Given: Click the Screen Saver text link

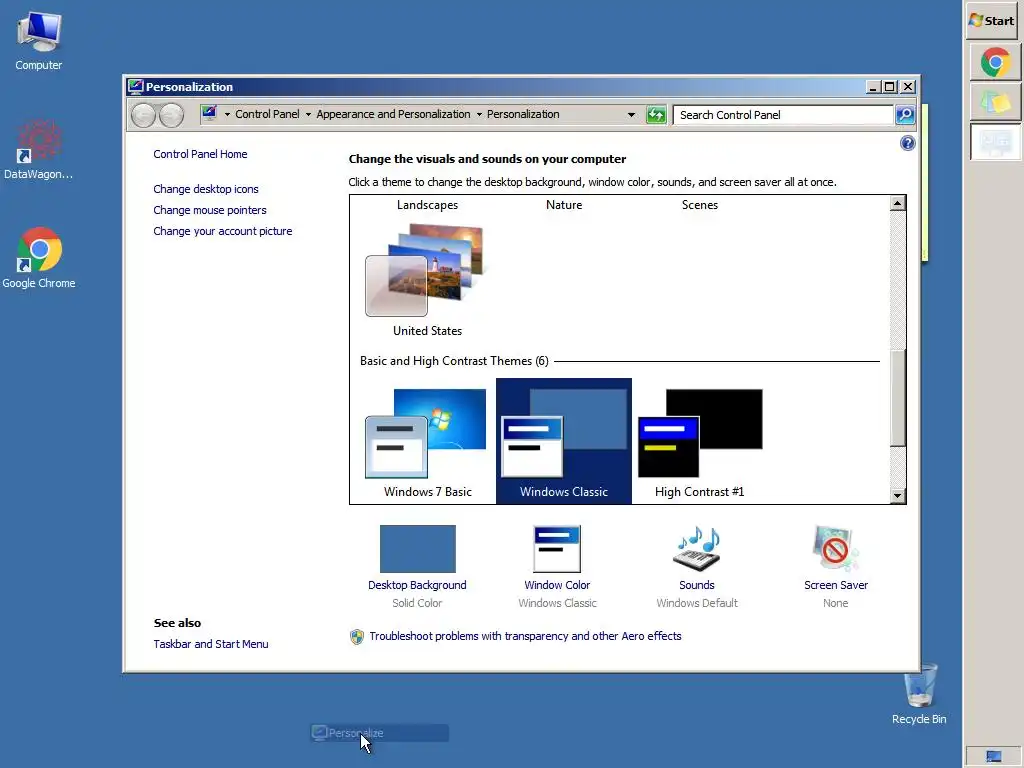Looking at the screenshot, I should click(836, 585).
